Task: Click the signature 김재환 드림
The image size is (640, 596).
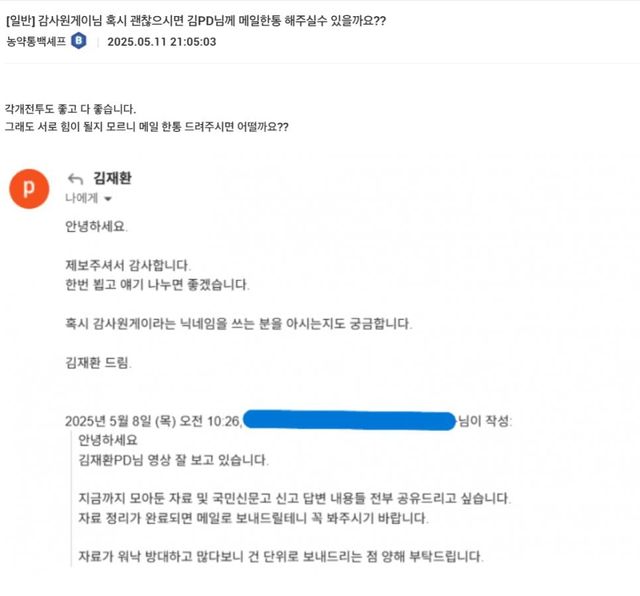Action: click(x=98, y=362)
